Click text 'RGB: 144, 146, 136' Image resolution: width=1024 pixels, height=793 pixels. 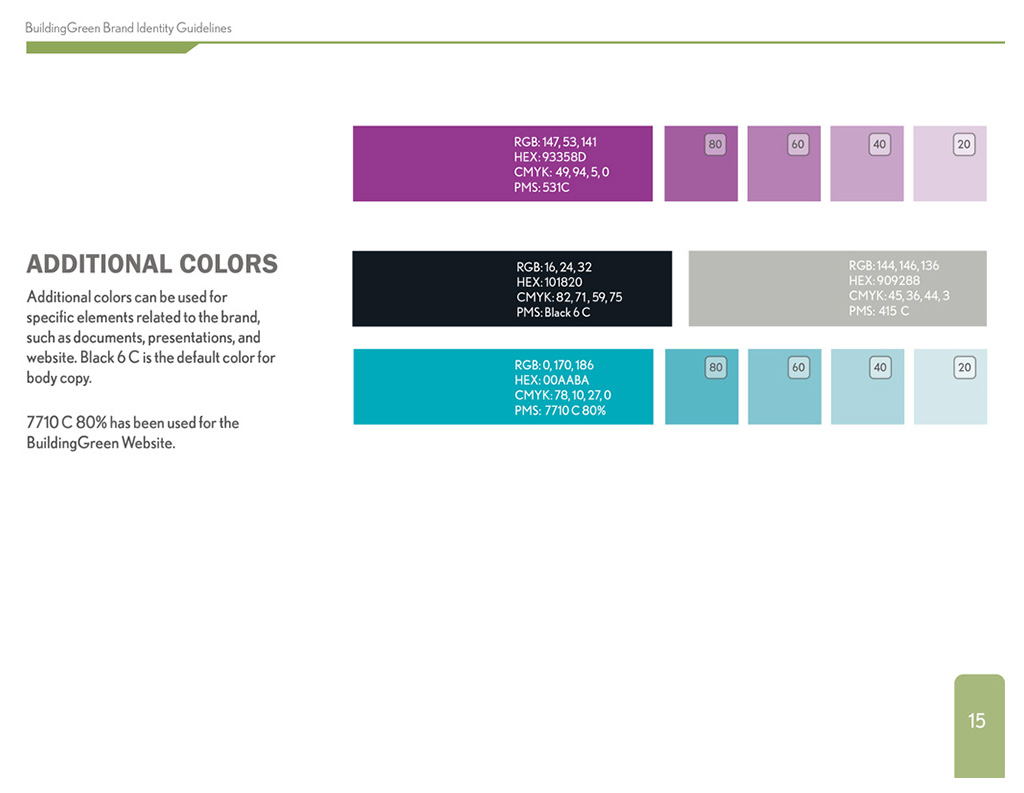[x=894, y=266]
